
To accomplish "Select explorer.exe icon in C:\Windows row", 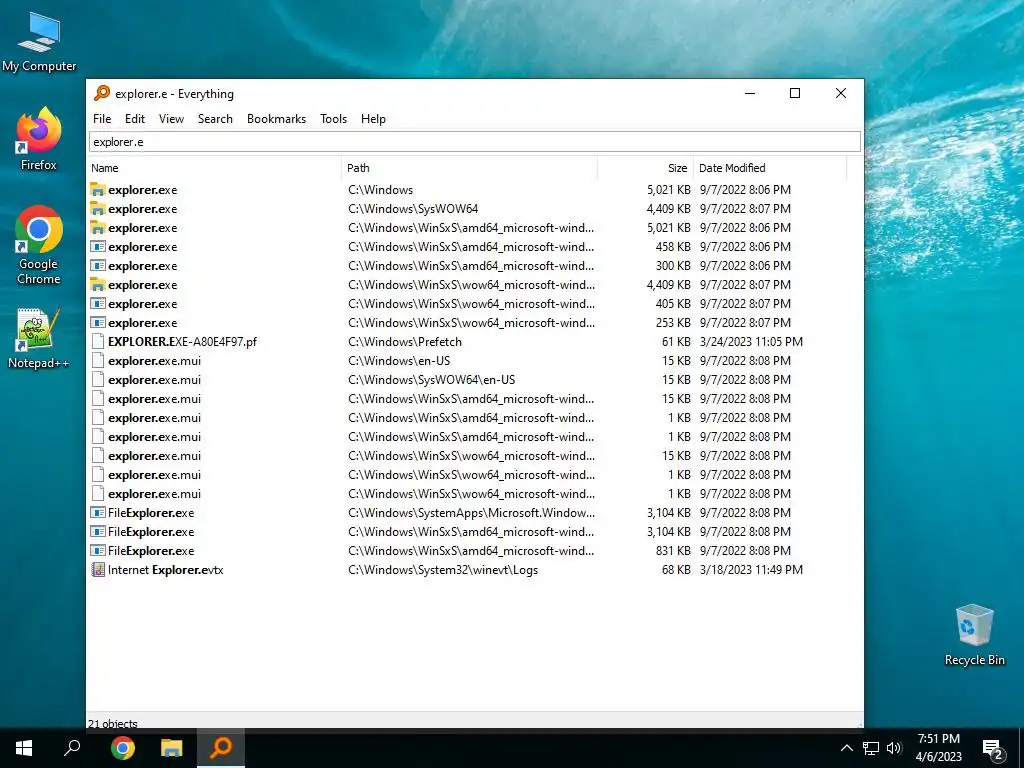I will click(x=98, y=190).
